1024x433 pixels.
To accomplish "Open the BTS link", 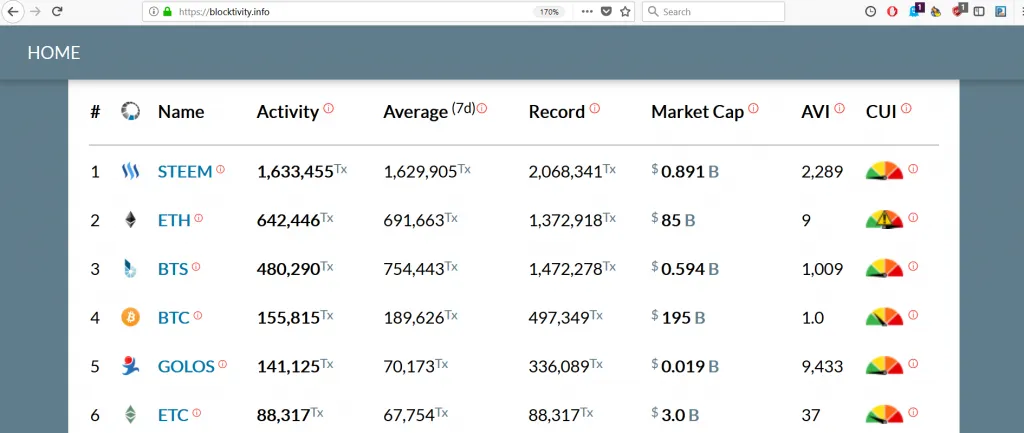I will (173, 268).
